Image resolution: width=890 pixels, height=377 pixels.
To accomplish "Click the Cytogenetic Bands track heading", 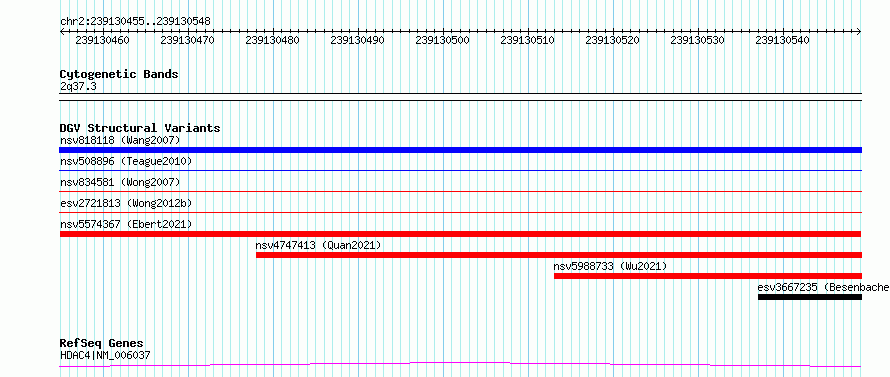I will click(x=119, y=74).
